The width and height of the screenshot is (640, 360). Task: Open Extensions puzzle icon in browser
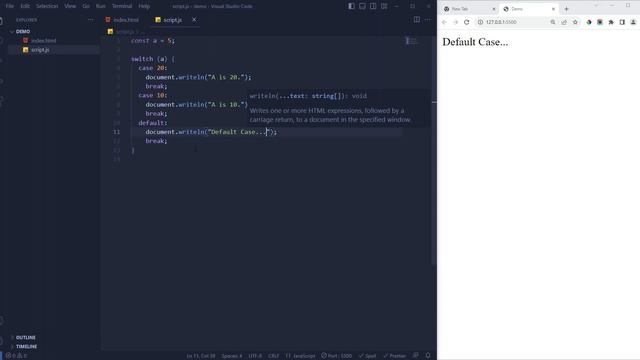pos(611,22)
